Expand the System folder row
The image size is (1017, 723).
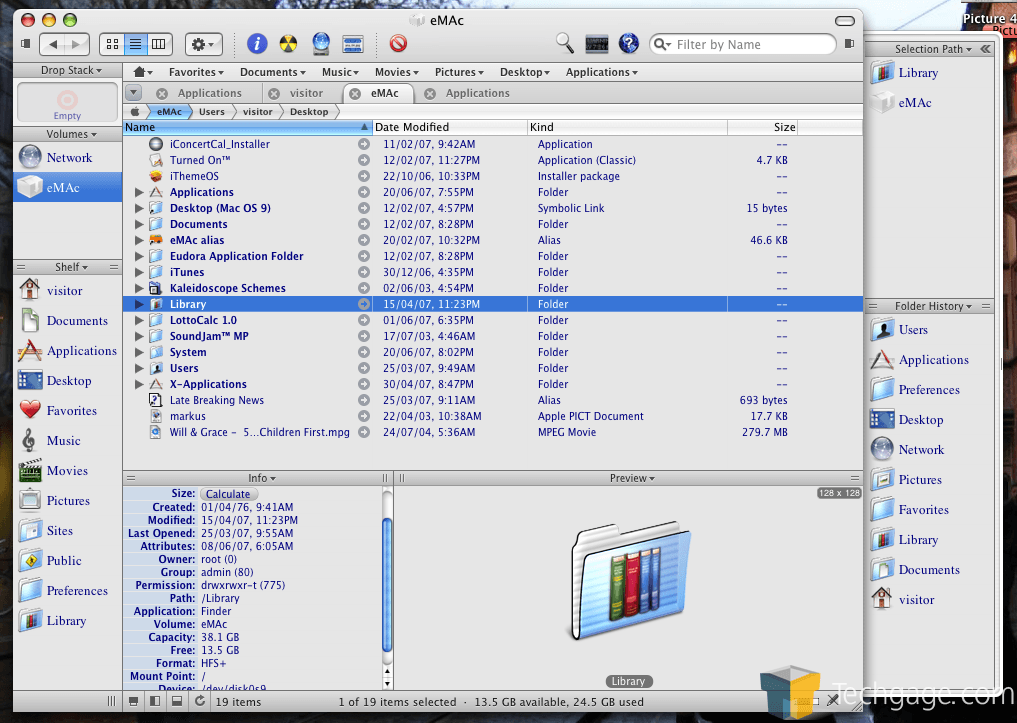pos(139,352)
